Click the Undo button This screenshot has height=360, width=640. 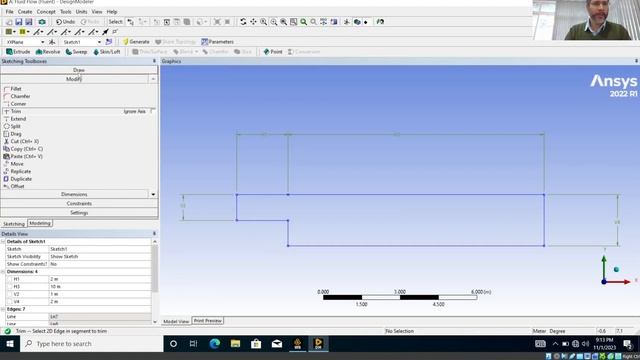[65, 22]
